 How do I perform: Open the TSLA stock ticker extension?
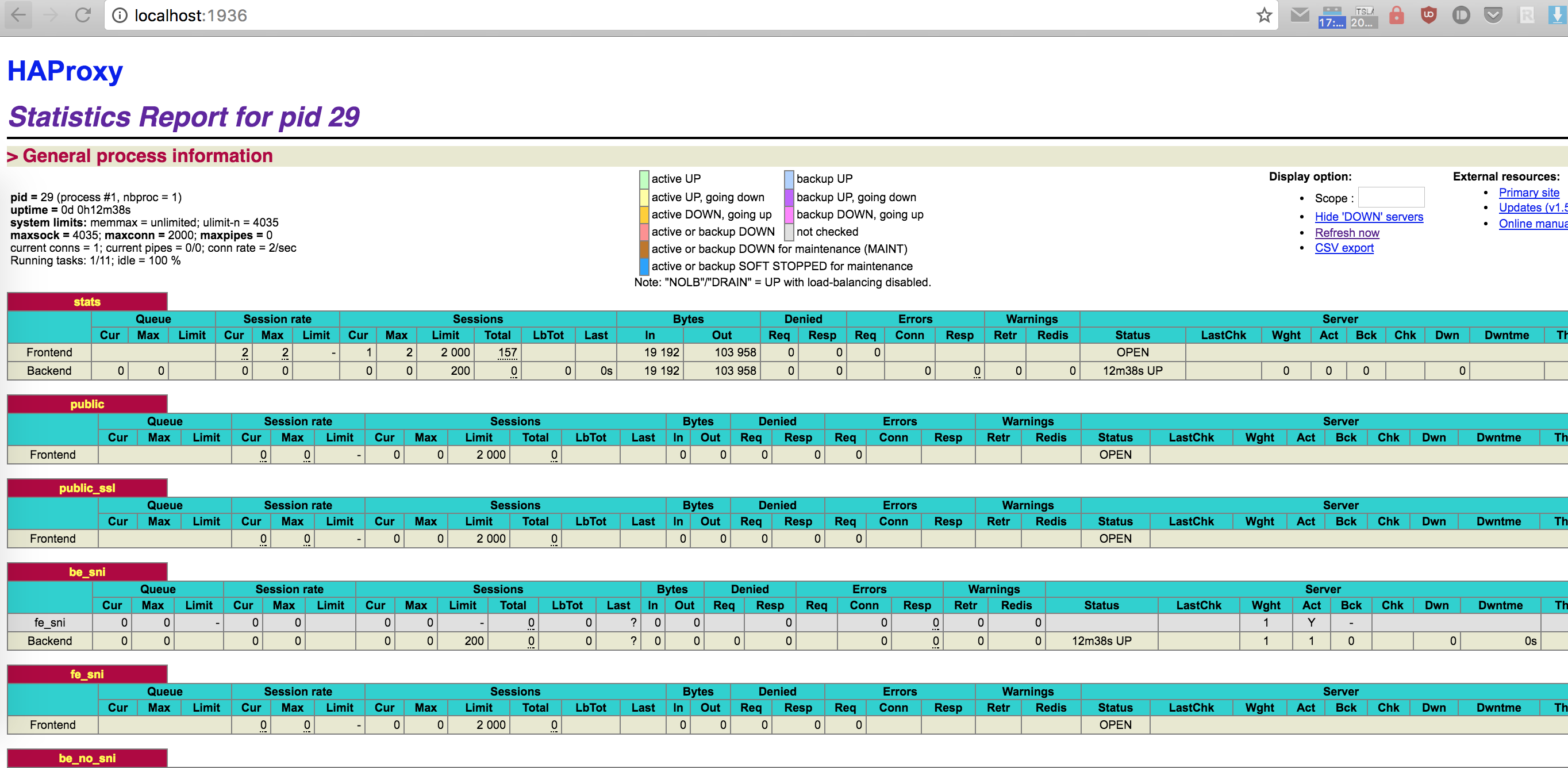click(x=1363, y=17)
